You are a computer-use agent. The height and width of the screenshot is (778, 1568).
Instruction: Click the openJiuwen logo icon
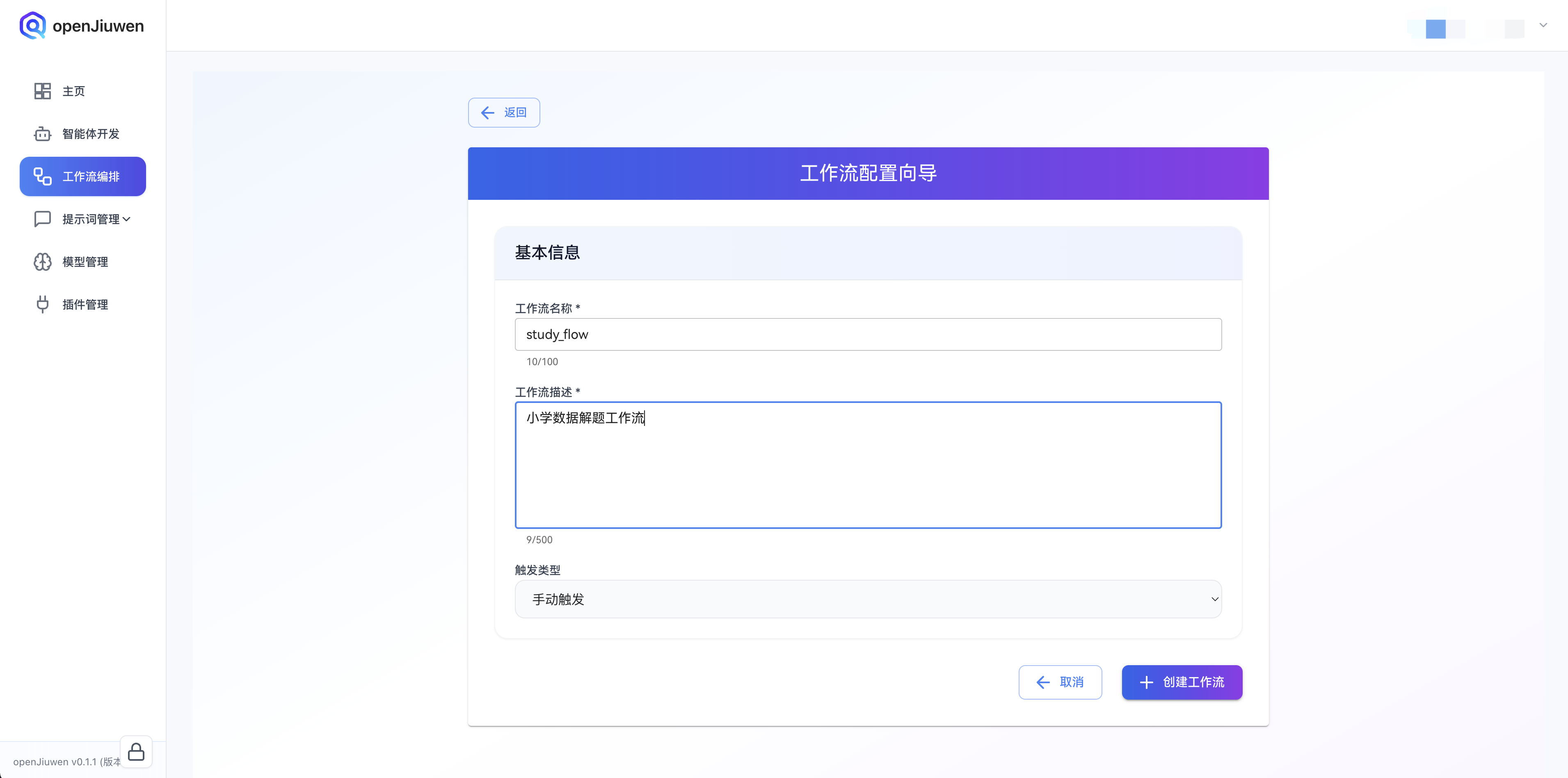32,25
